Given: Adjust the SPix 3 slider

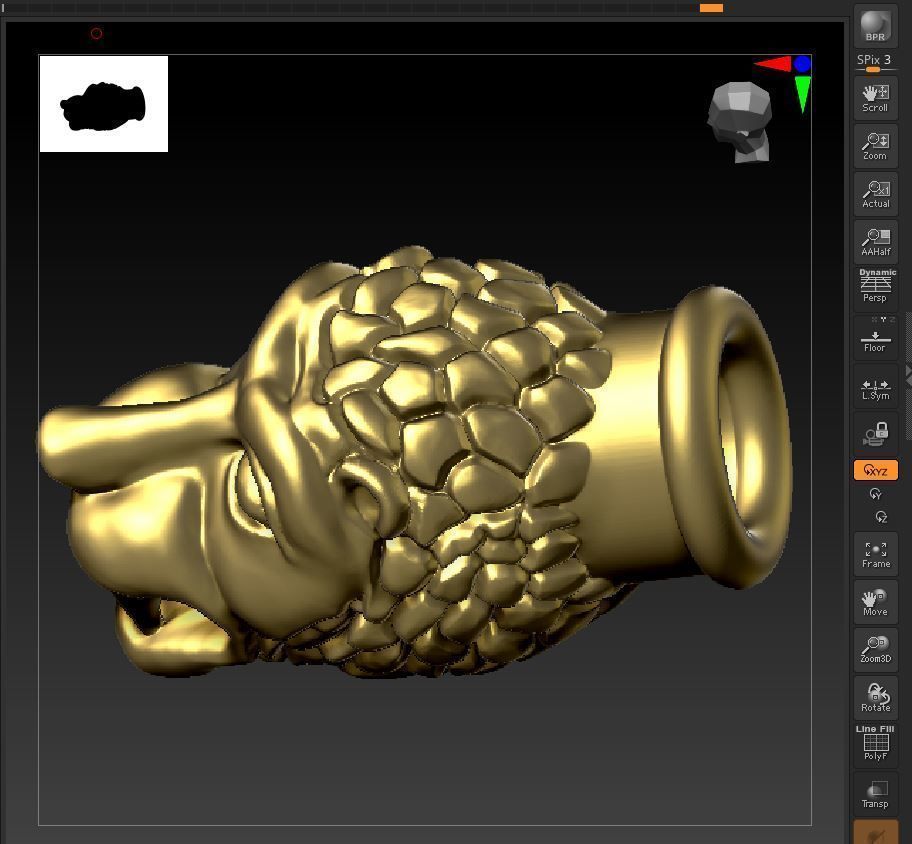Looking at the screenshot, I should pos(875,62).
